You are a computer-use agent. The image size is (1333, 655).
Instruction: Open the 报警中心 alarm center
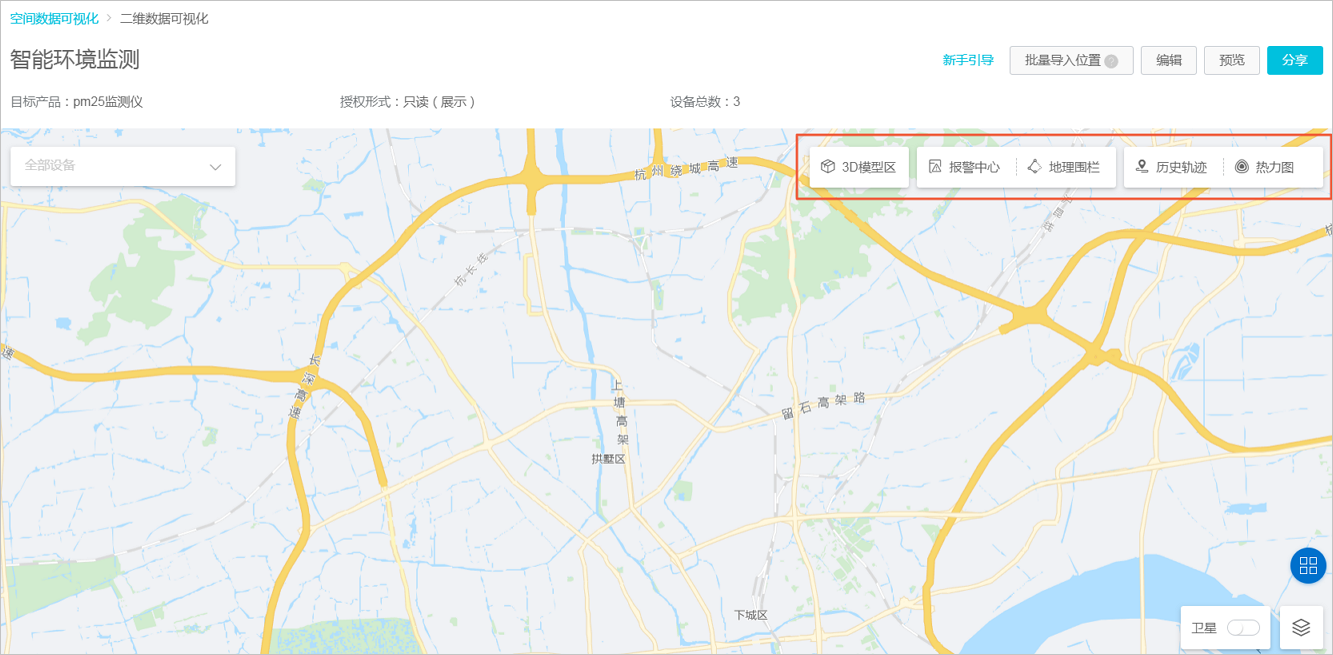965,167
